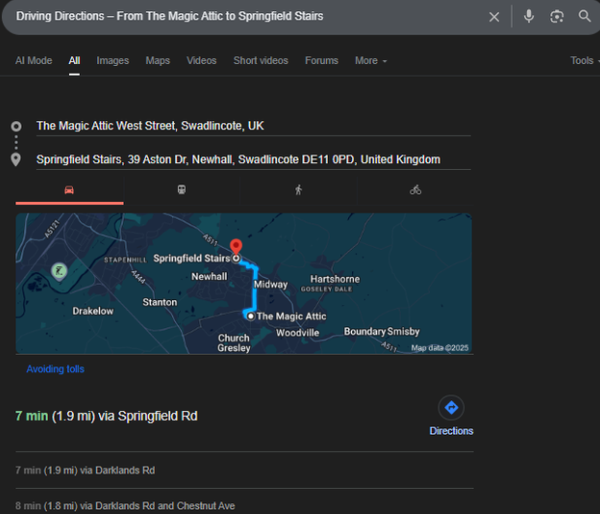
Task: Select cycling travel mode
Action: (x=416, y=190)
